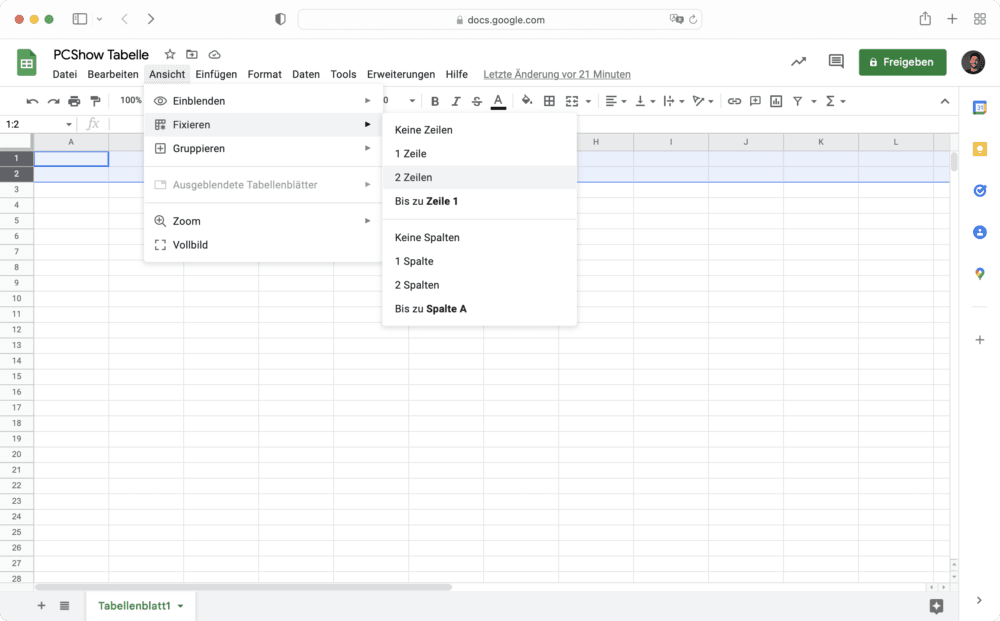Open the cell borders tool
This screenshot has height=621, width=1000.
point(549,101)
